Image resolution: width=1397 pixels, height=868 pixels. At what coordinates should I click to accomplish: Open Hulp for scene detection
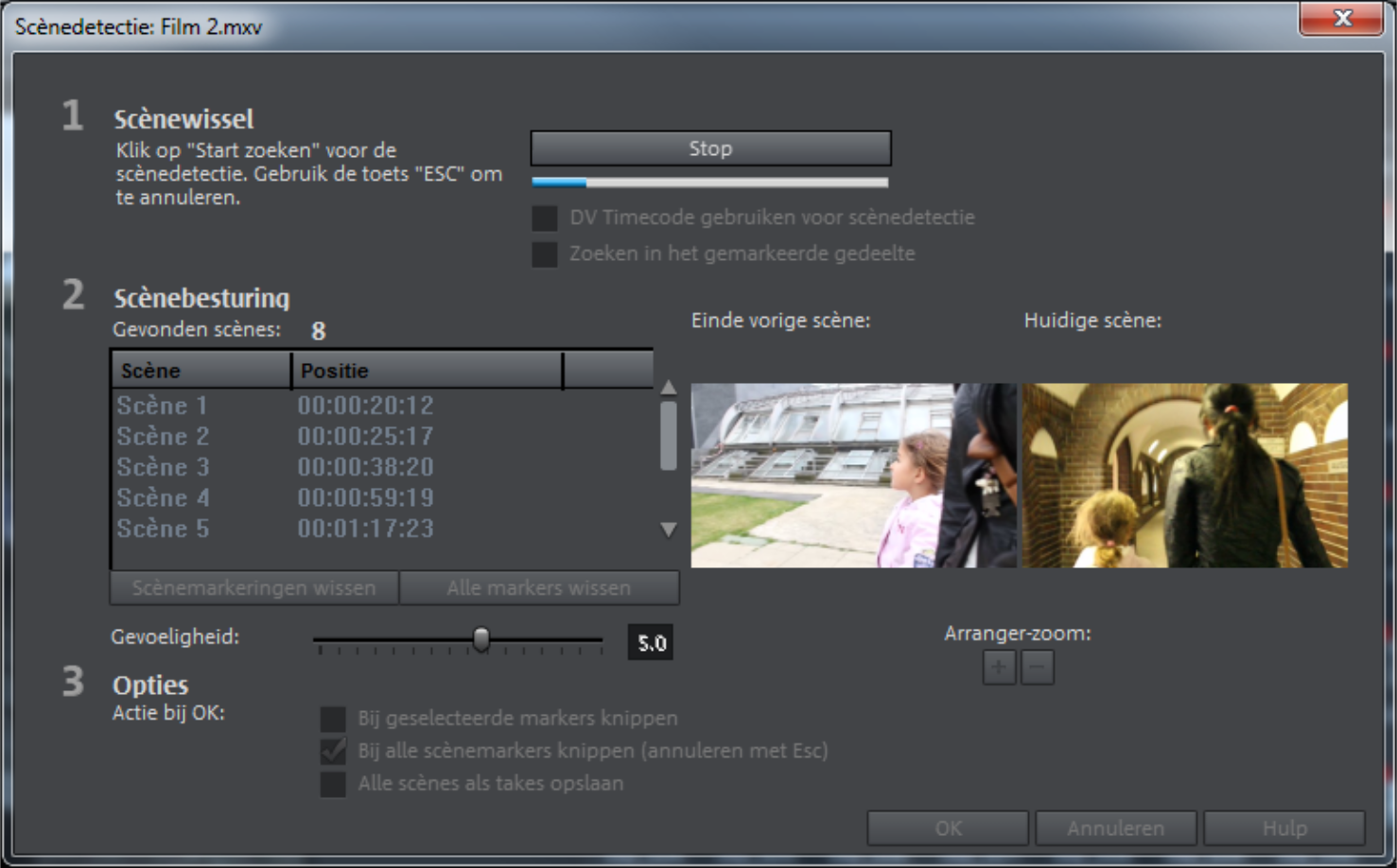(x=1284, y=828)
